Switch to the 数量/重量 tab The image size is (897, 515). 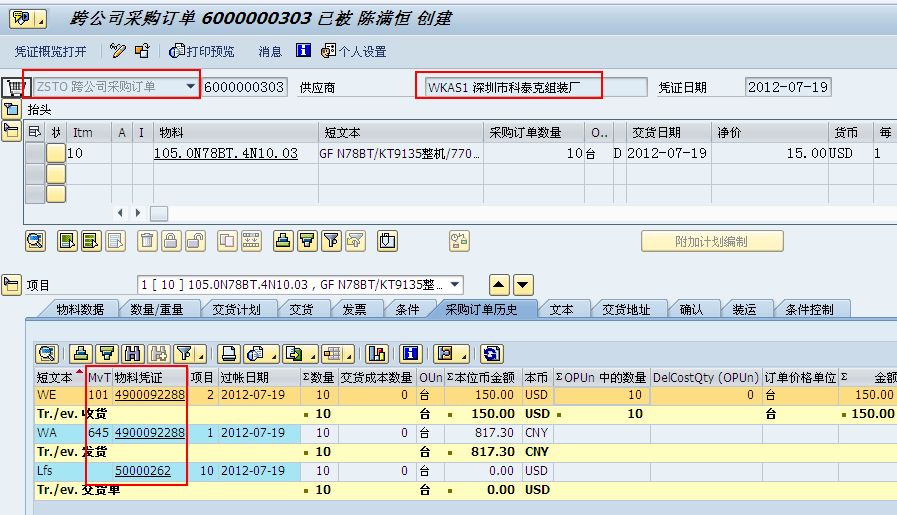click(x=157, y=309)
